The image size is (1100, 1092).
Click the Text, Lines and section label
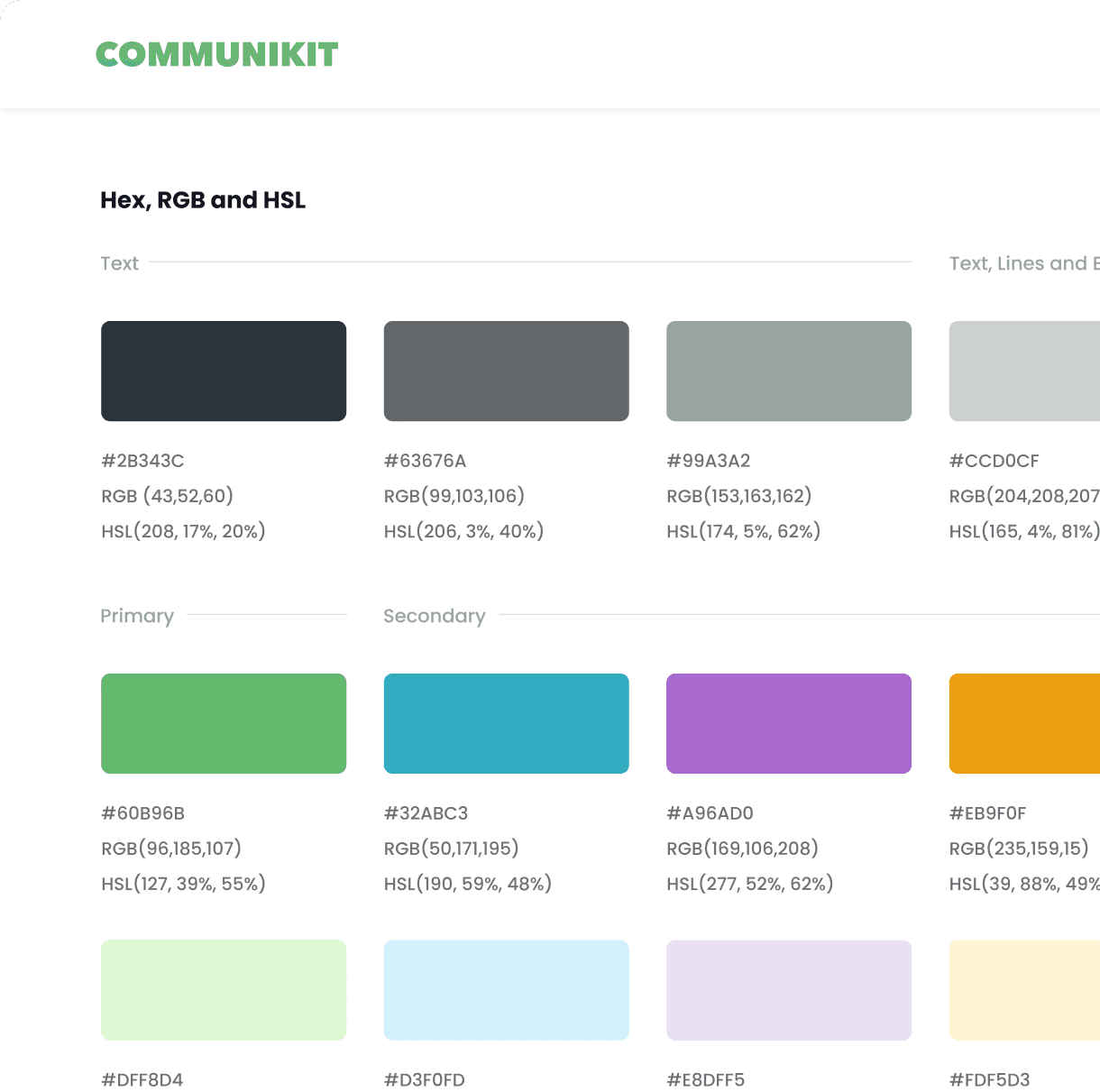point(1024,263)
